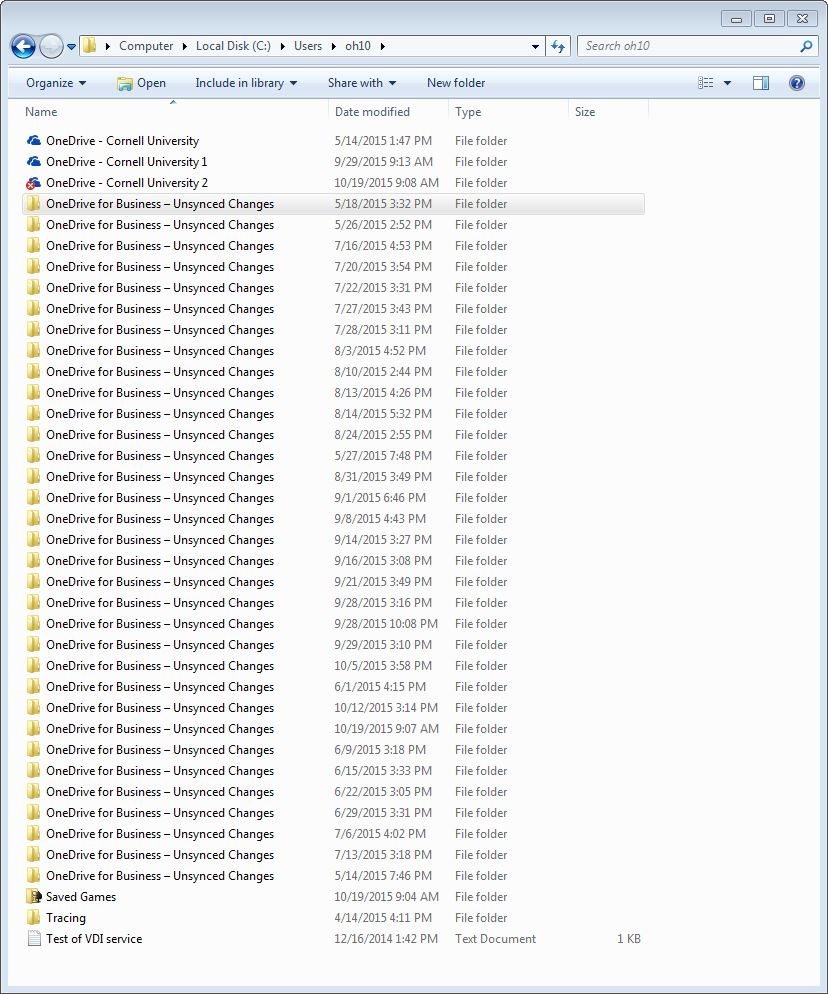This screenshot has height=994, width=828.
Task: Select folder icon dated 9/28/2015 10:08 PM
Action: (34, 623)
